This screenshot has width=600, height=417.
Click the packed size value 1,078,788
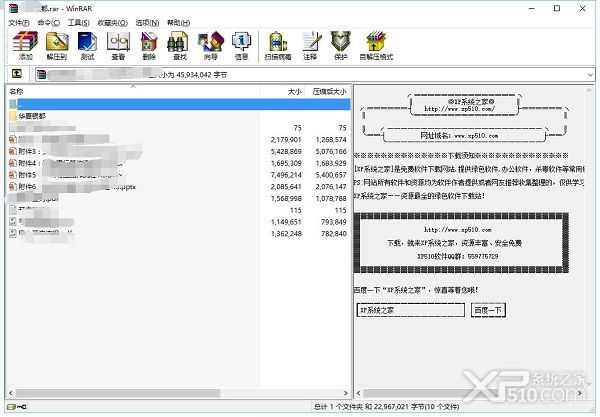pyautogui.click(x=331, y=199)
